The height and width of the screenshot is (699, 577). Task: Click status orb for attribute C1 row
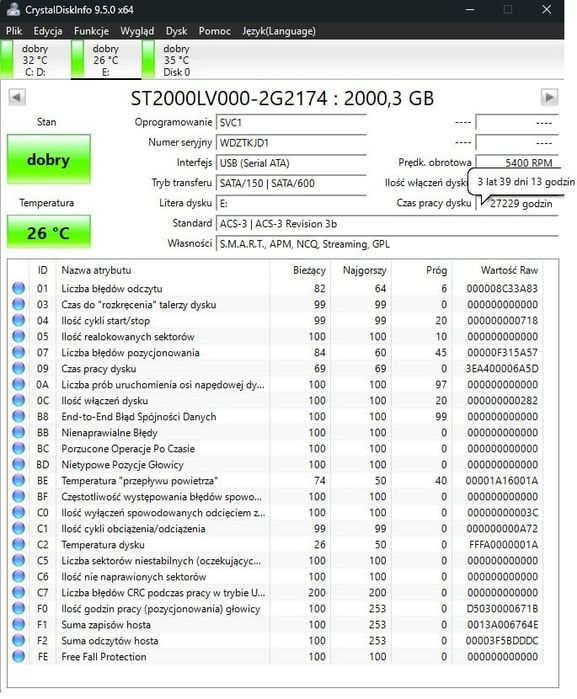[18, 528]
